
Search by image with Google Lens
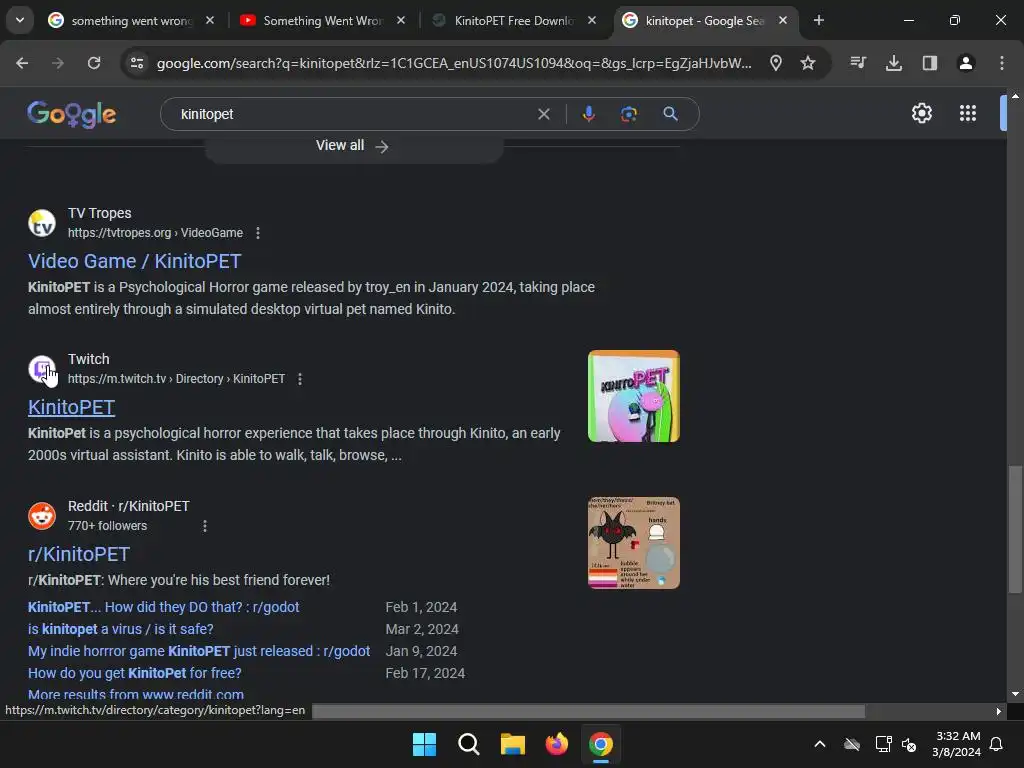pos(629,114)
